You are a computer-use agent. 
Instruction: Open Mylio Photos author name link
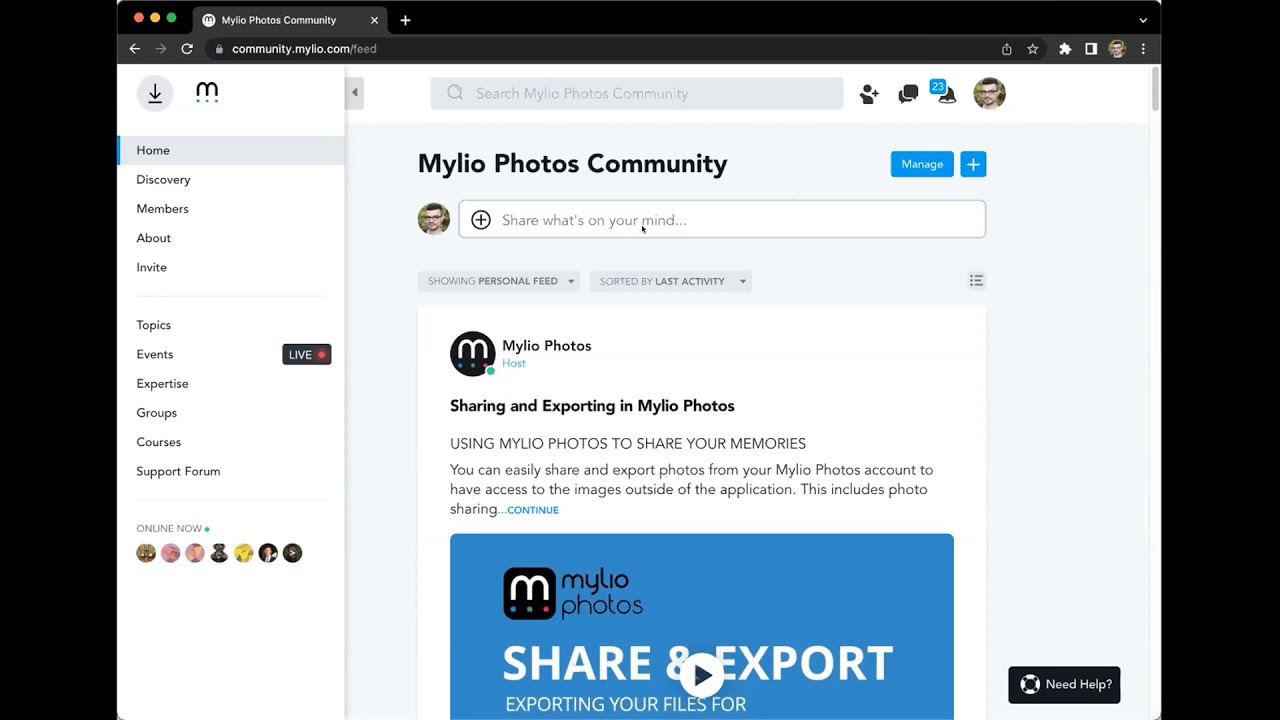click(x=546, y=346)
